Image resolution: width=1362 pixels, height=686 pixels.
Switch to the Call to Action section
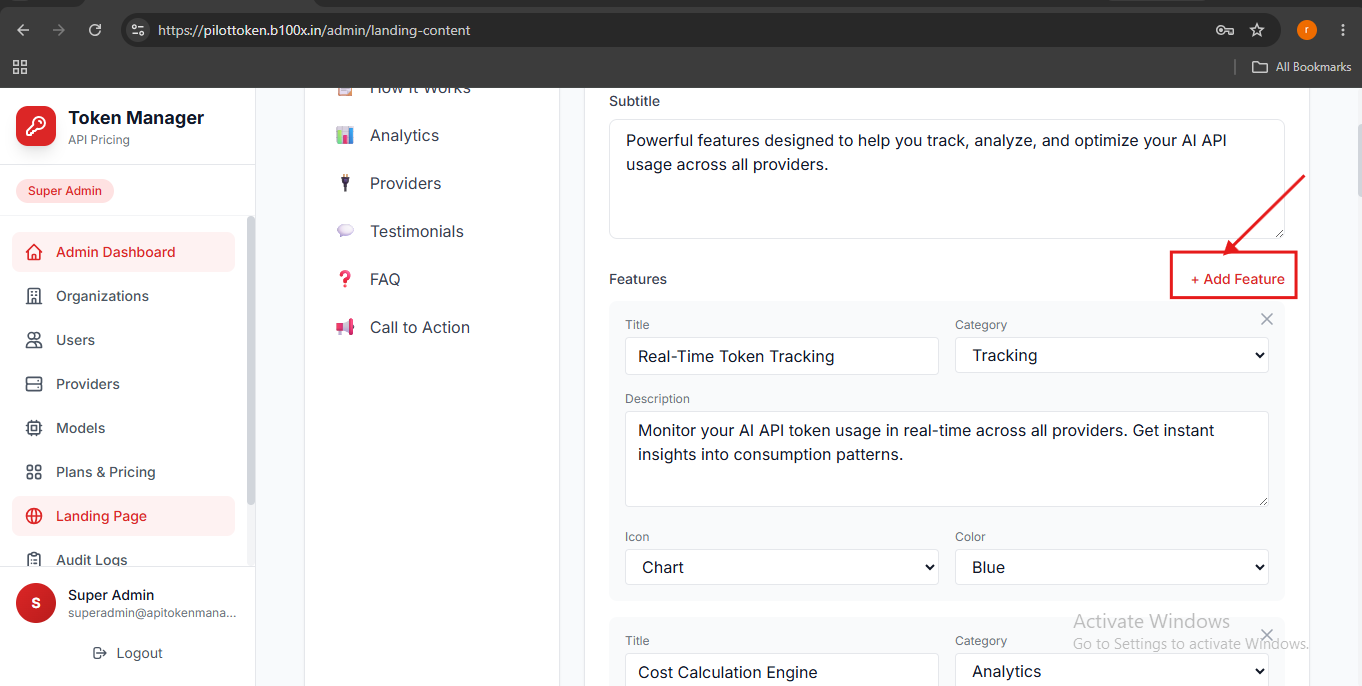coord(431,327)
